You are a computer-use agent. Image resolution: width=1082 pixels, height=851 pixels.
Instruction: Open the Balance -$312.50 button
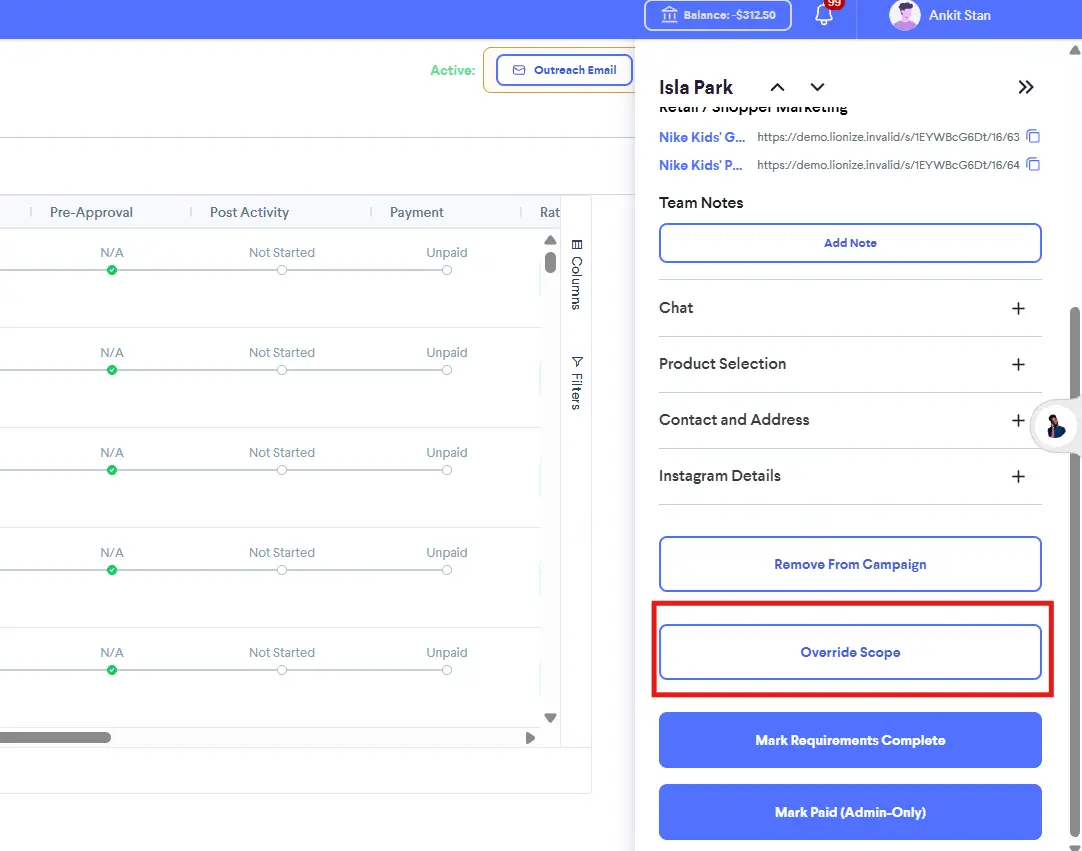click(x=718, y=15)
